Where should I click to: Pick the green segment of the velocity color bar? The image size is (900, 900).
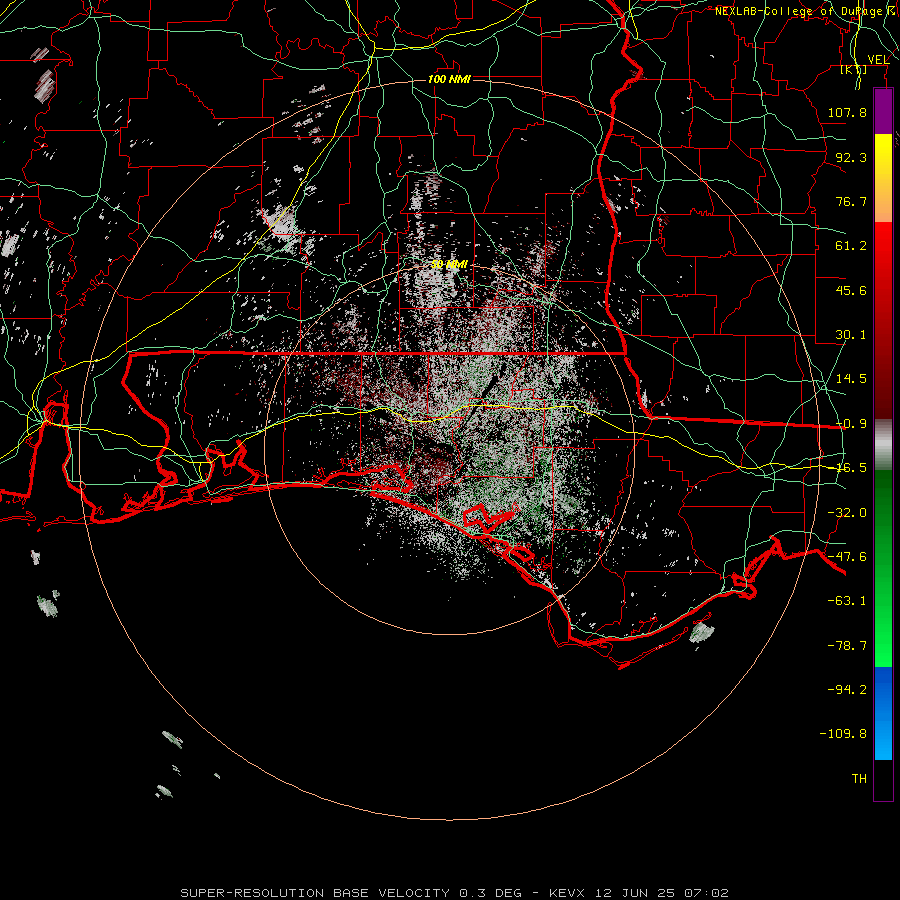tap(883, 568)
